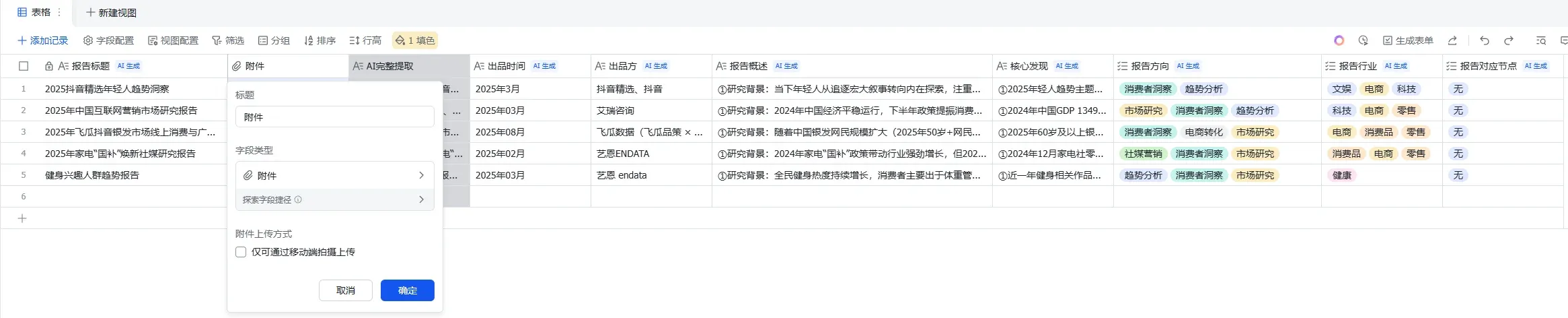The width and height of the screenshot is (1568, 318).
Task: Click the 表格 grid view icon
Action: pos(22,12)
